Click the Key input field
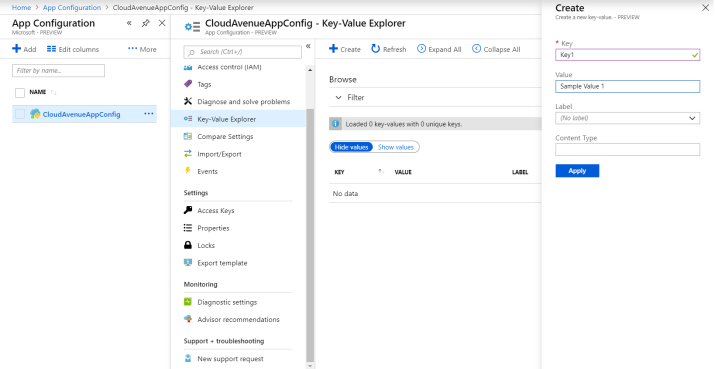Viewport: 715px width, 369px height. pos(627,55)
